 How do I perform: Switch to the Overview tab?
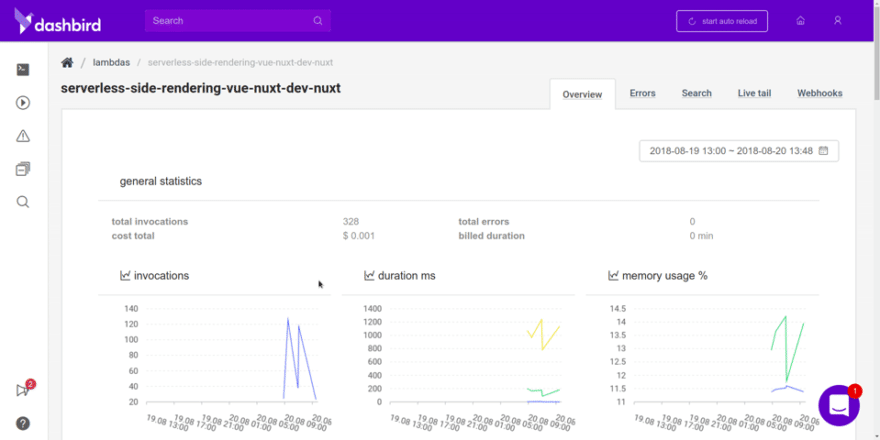tap(582, 94)
